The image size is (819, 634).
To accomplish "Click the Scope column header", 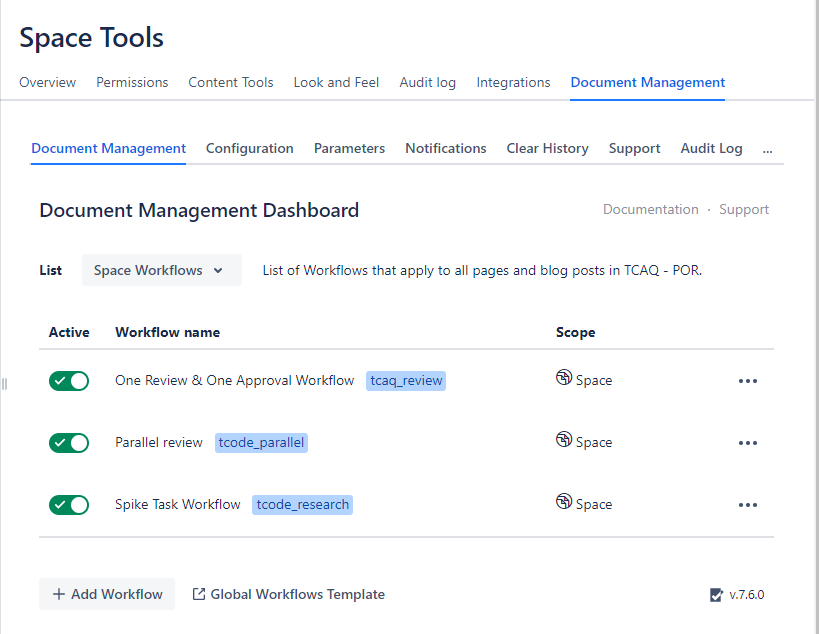I will pyautogui.click(x=575, y=332).
